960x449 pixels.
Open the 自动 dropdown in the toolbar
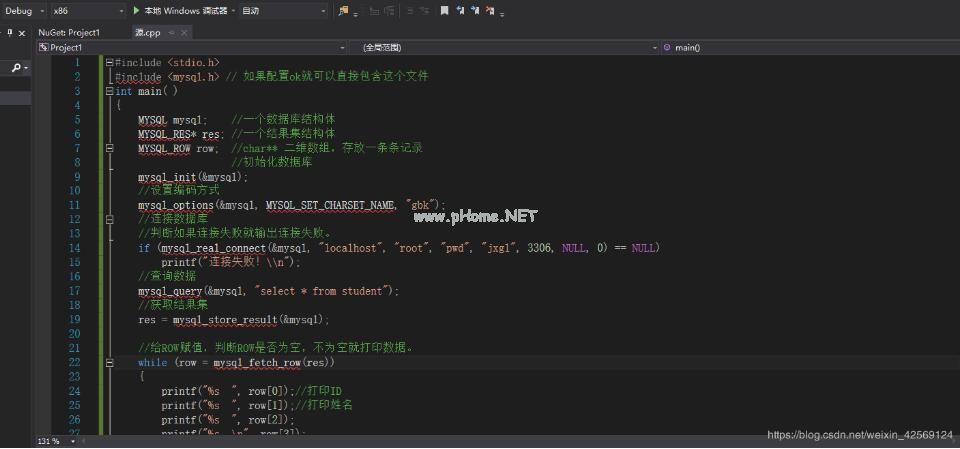(322, 11)
